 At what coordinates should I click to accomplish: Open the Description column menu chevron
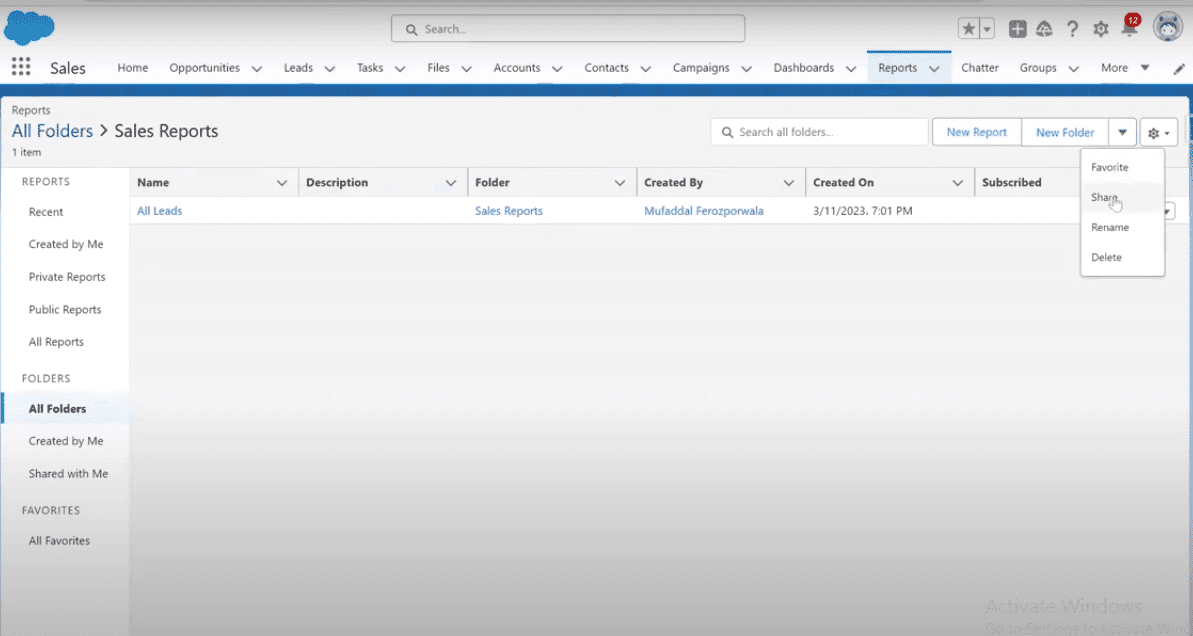click(450, 183)
